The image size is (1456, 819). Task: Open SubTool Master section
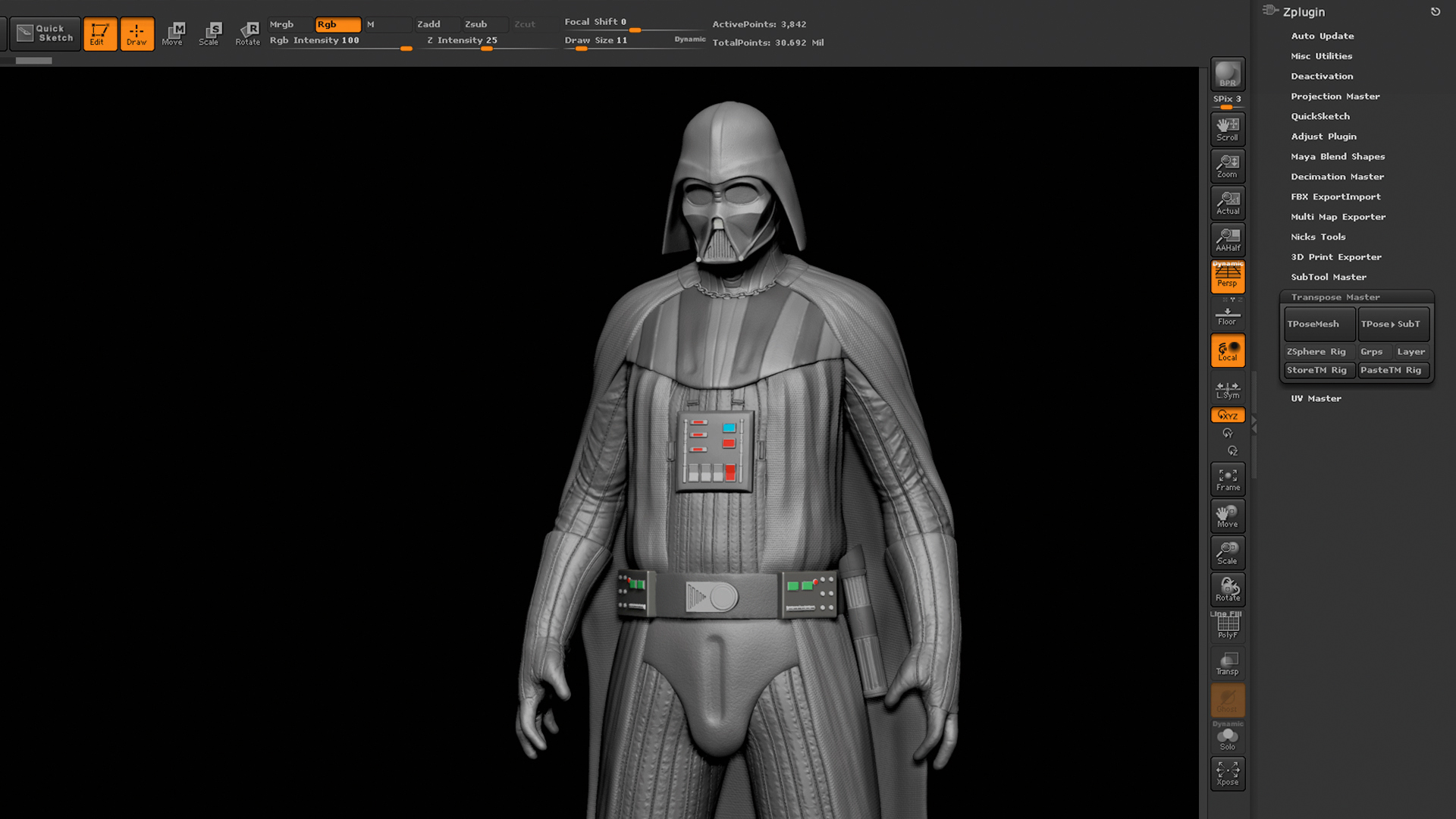[1329, 277]
